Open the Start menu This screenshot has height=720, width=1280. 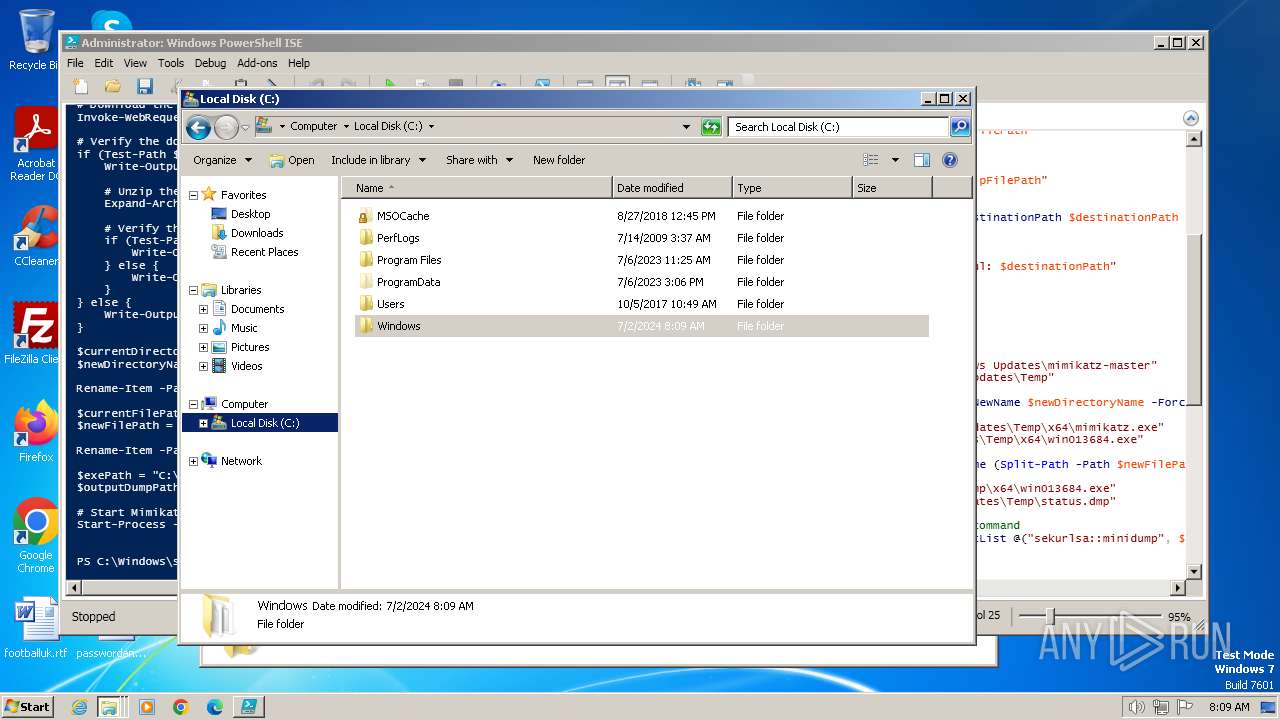(27, 707)
